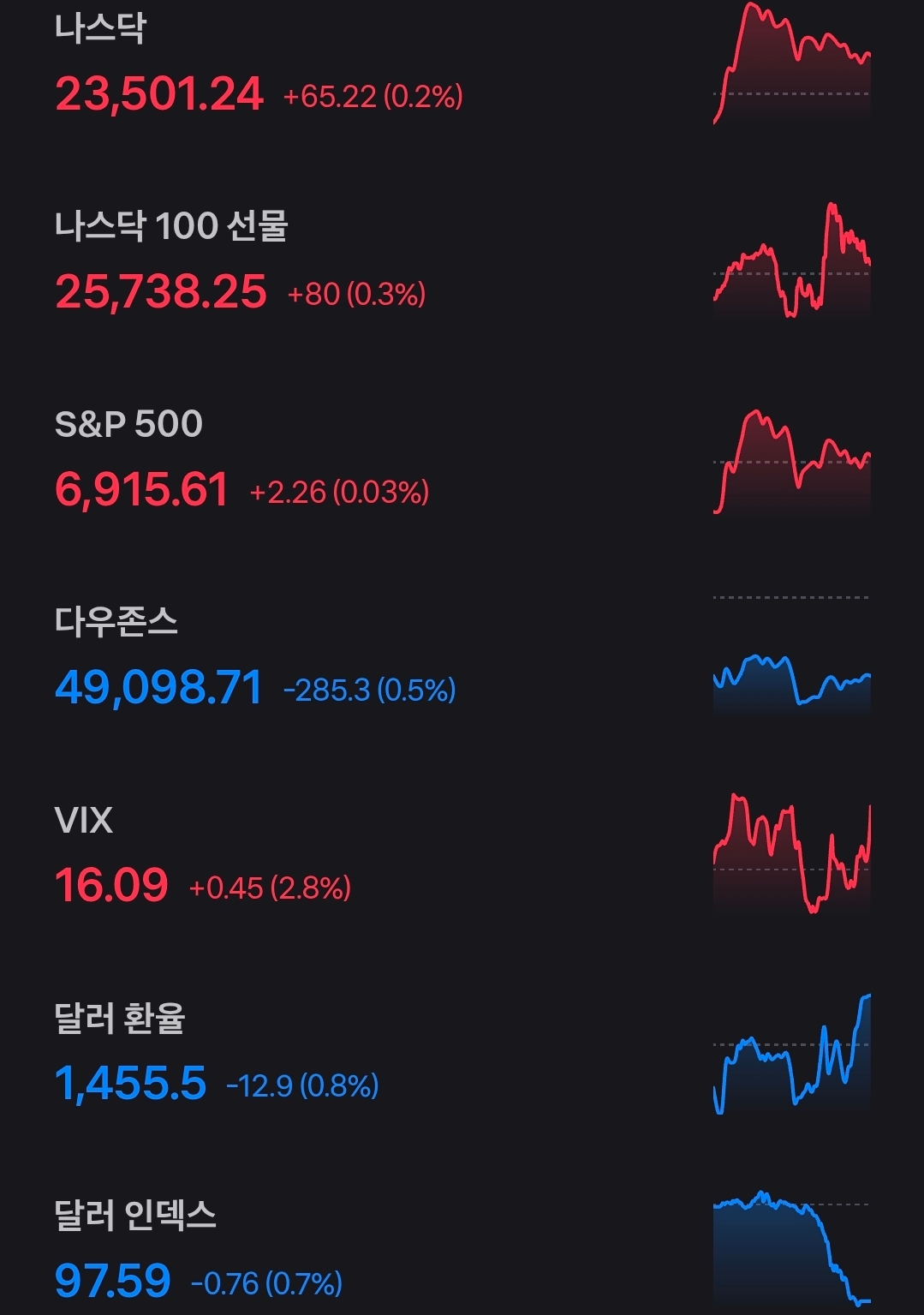Screen dimensions: 924x1315
Task: Select the 다우존스 index name
Action: pos(116,622)
